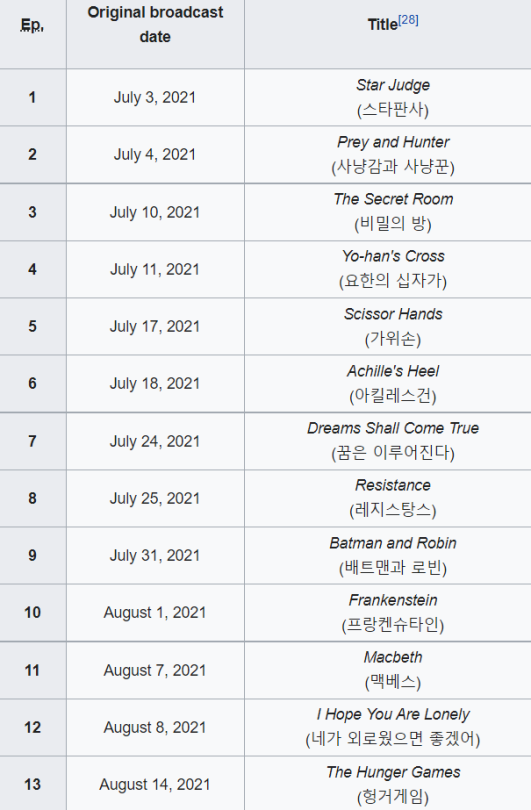The height and width of the screenshot is (810, 531).
Task: Click I Hope You Are Lonely title
Action: coord(393,714)
